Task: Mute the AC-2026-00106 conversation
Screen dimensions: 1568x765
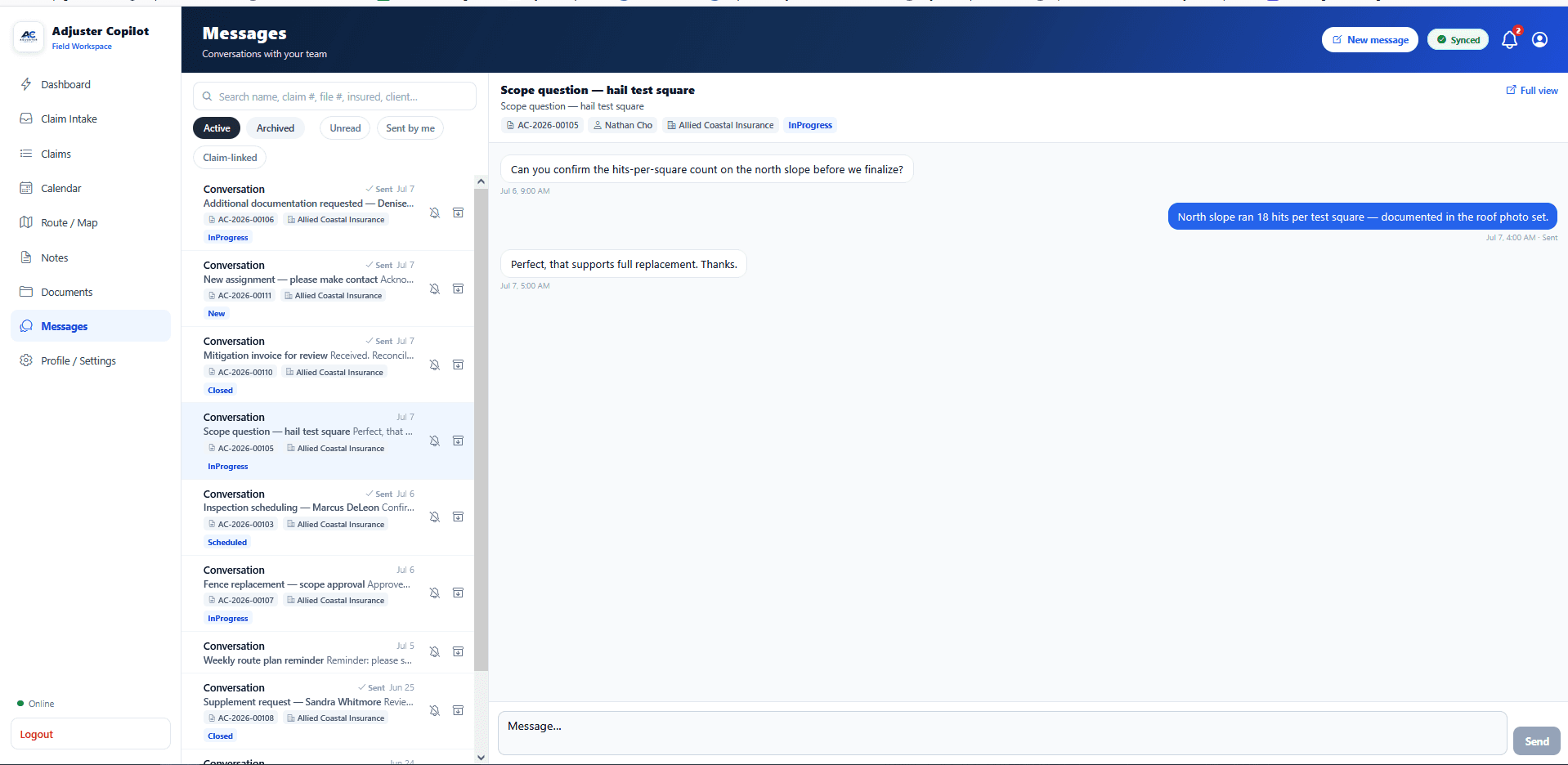Action: coord(435,212)
